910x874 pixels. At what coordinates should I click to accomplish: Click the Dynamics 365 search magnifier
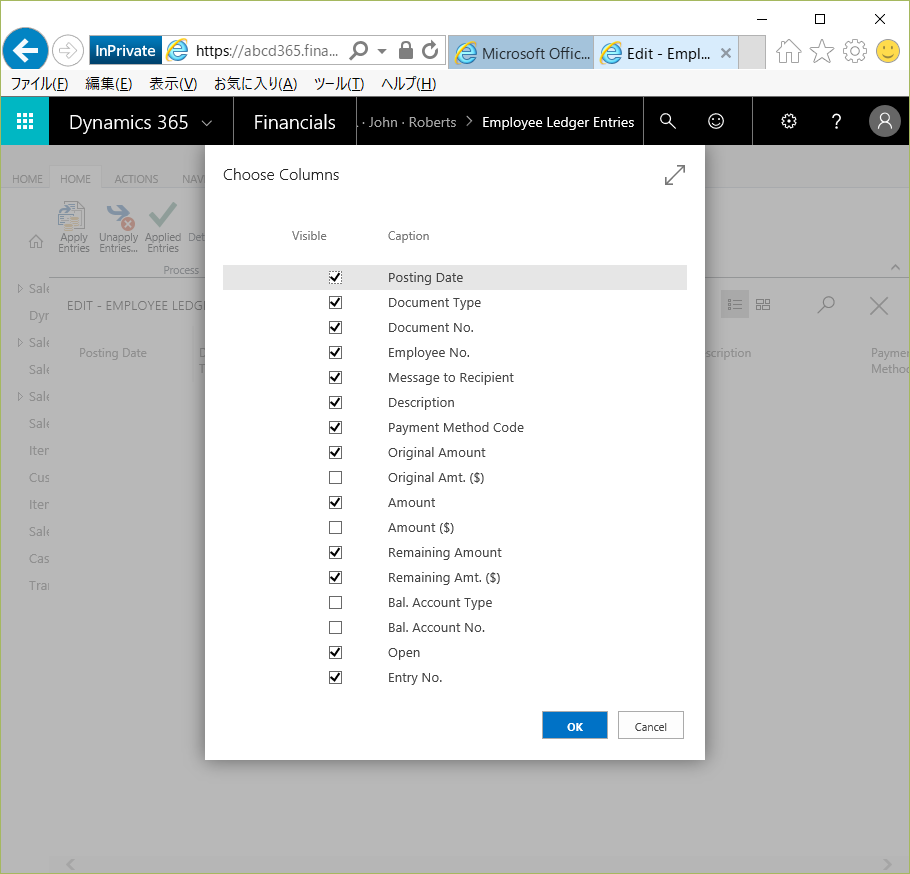(668, 121)
